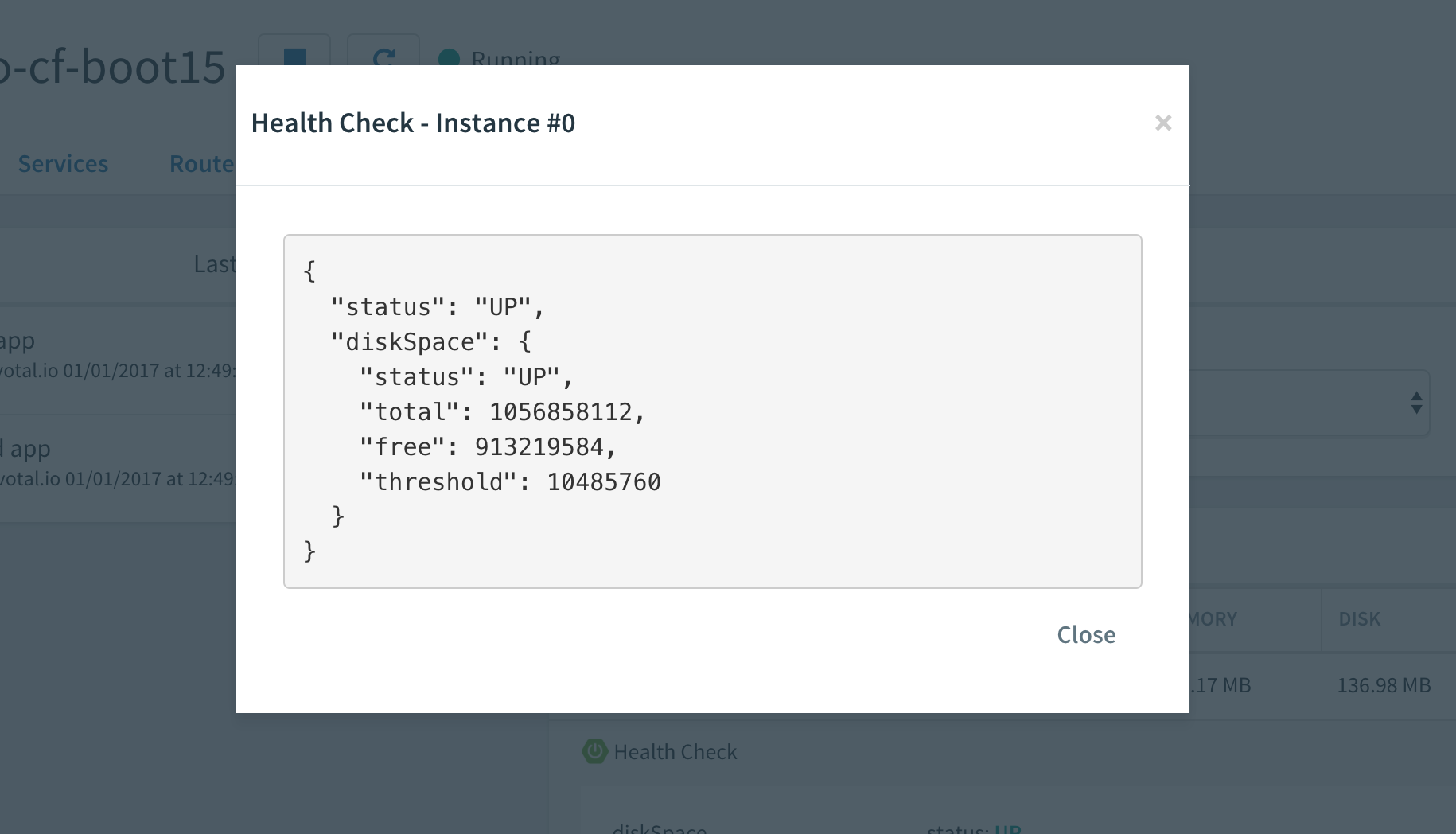Click the MEMORY column header
1456x834 pixels.
click(1213, 619)
